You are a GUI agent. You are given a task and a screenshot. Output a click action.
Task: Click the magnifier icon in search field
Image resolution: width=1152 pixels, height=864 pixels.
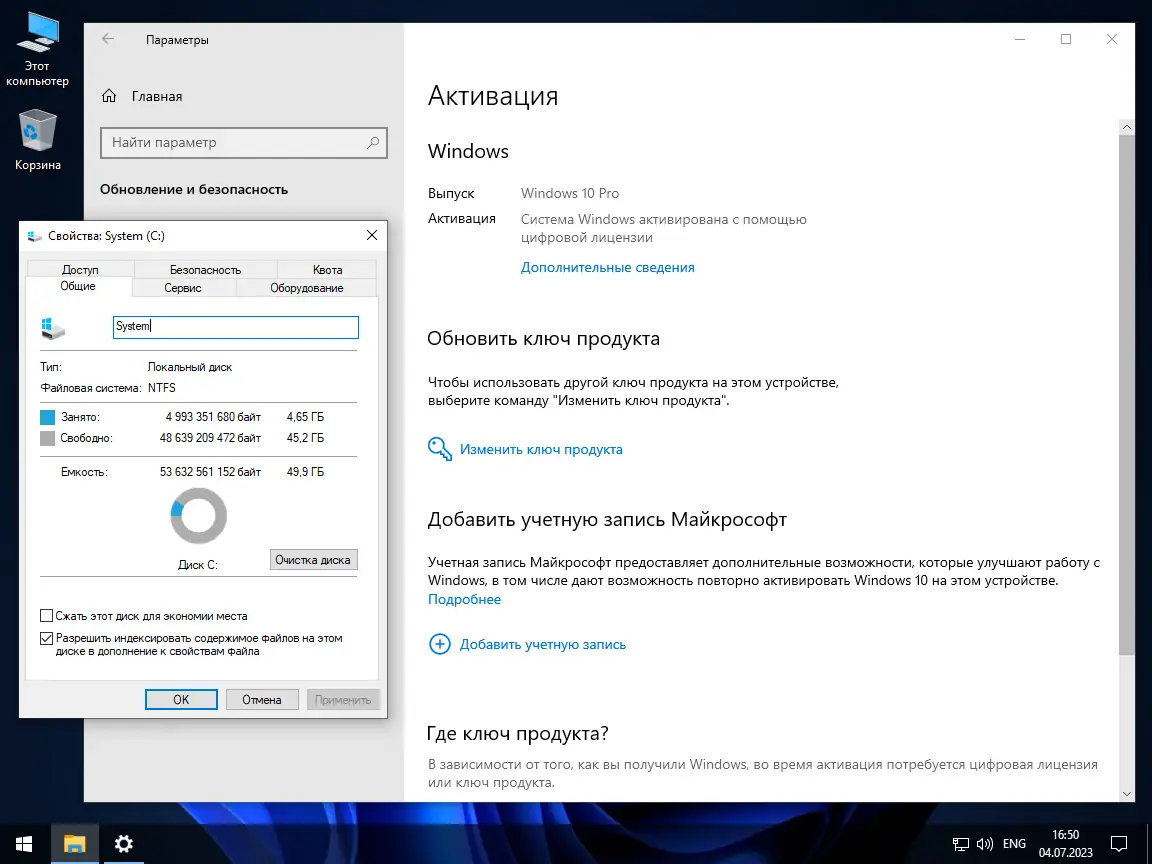[372, 143]
